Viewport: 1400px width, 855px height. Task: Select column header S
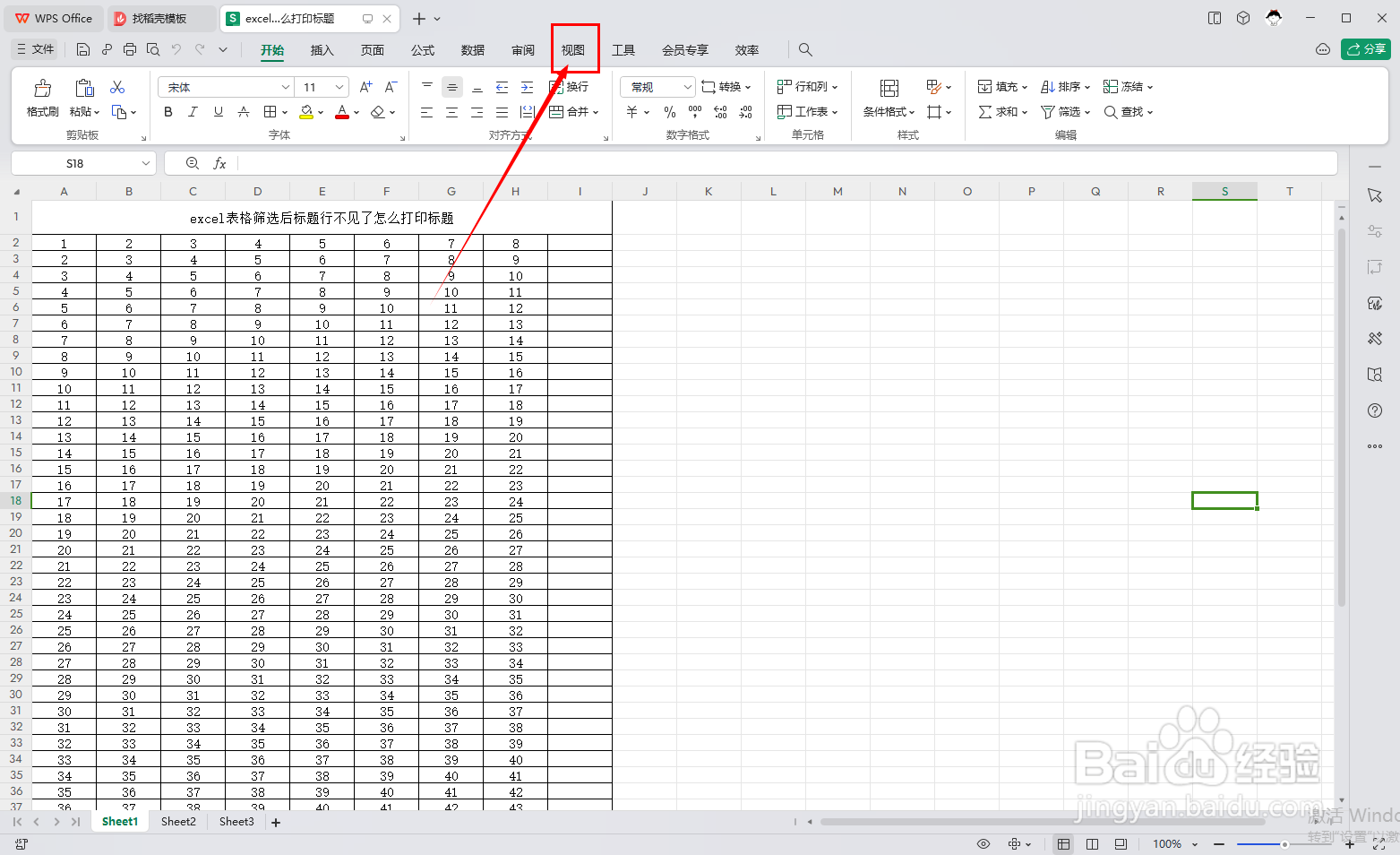coord(1224,191)
